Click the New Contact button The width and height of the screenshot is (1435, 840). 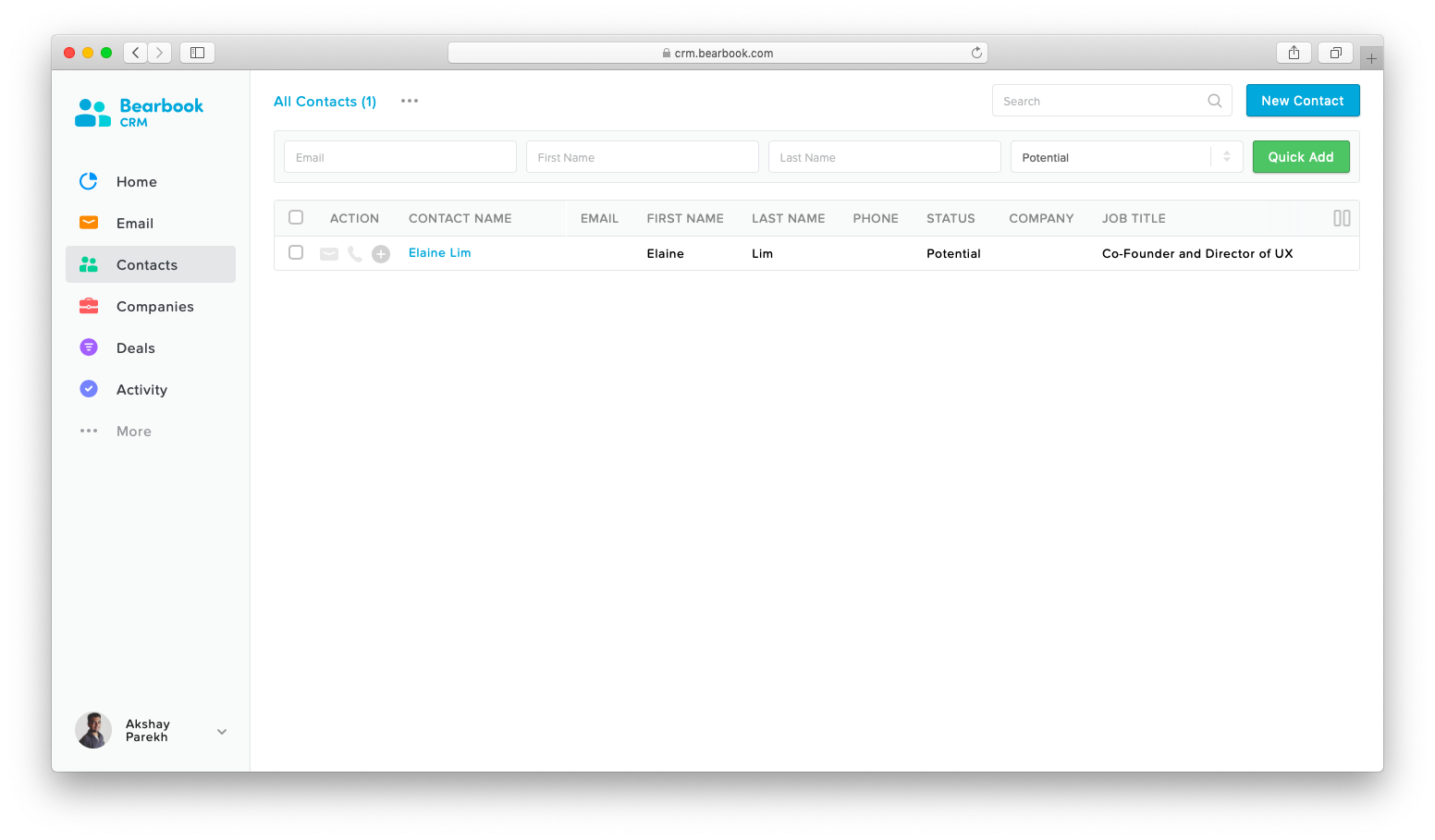click(1303, 100)
